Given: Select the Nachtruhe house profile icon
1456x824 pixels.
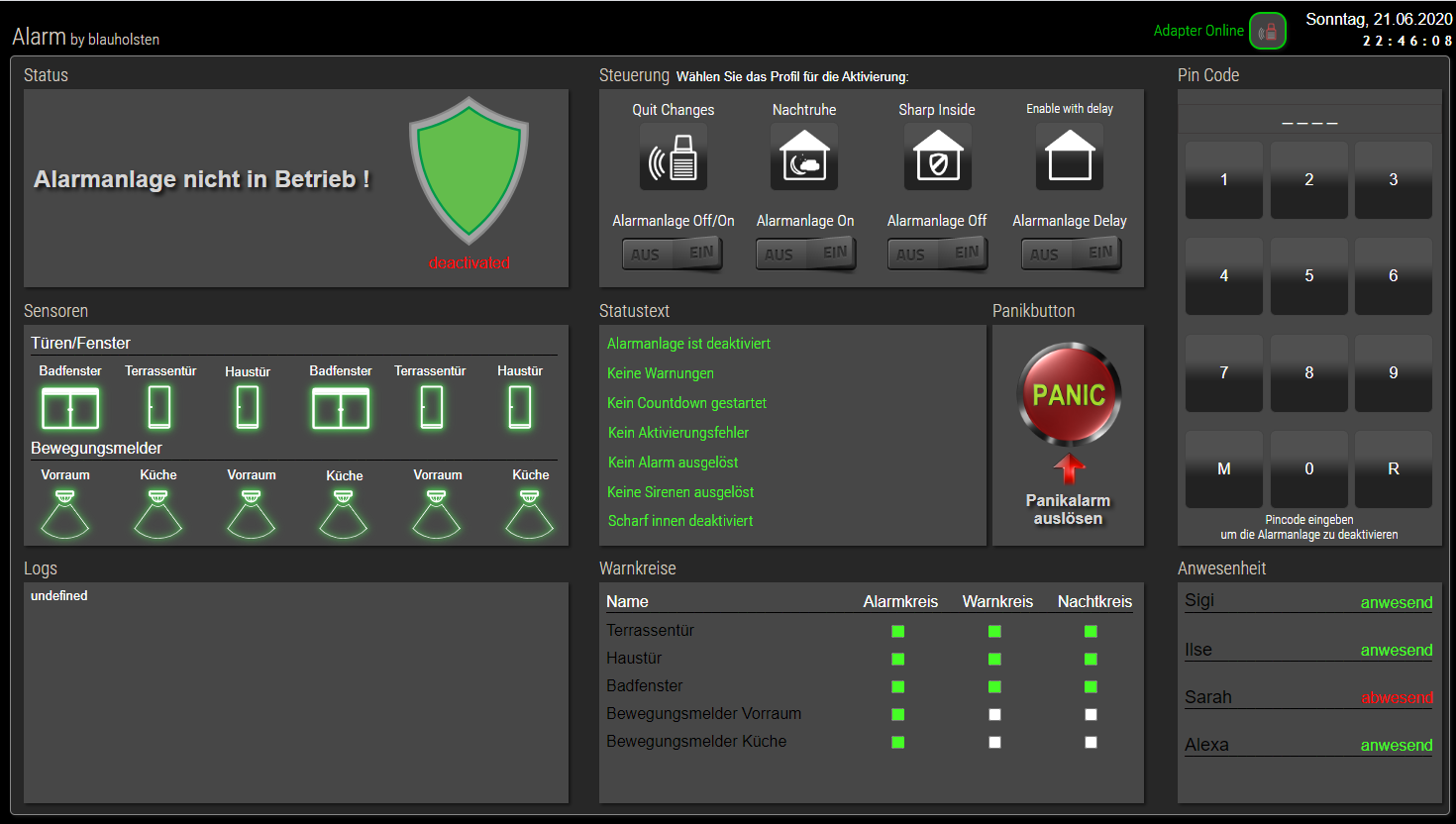Looking at the screenshot, I should tap(804, 156).
